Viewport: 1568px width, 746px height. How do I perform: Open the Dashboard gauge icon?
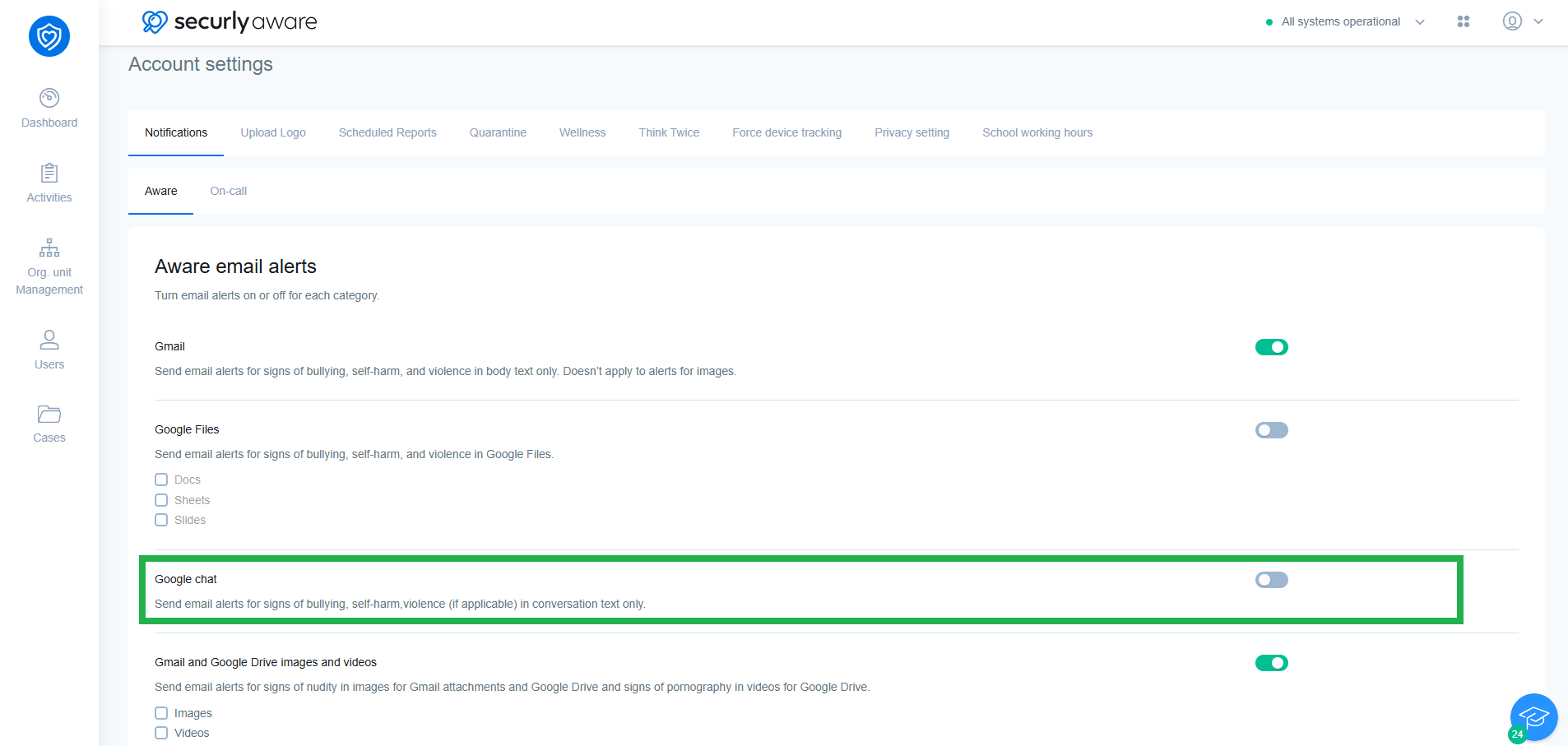point(49,98)
